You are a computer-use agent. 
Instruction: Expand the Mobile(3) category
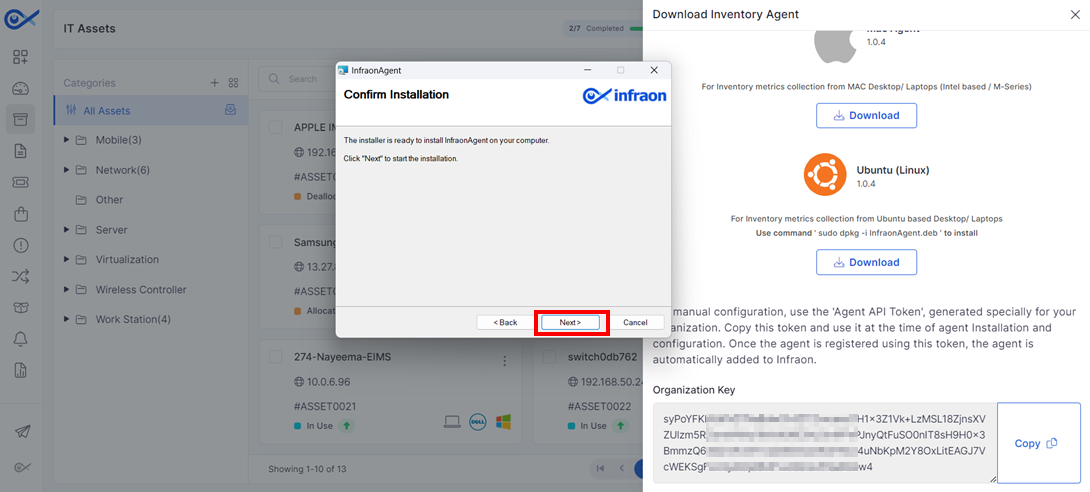[67, 140]
